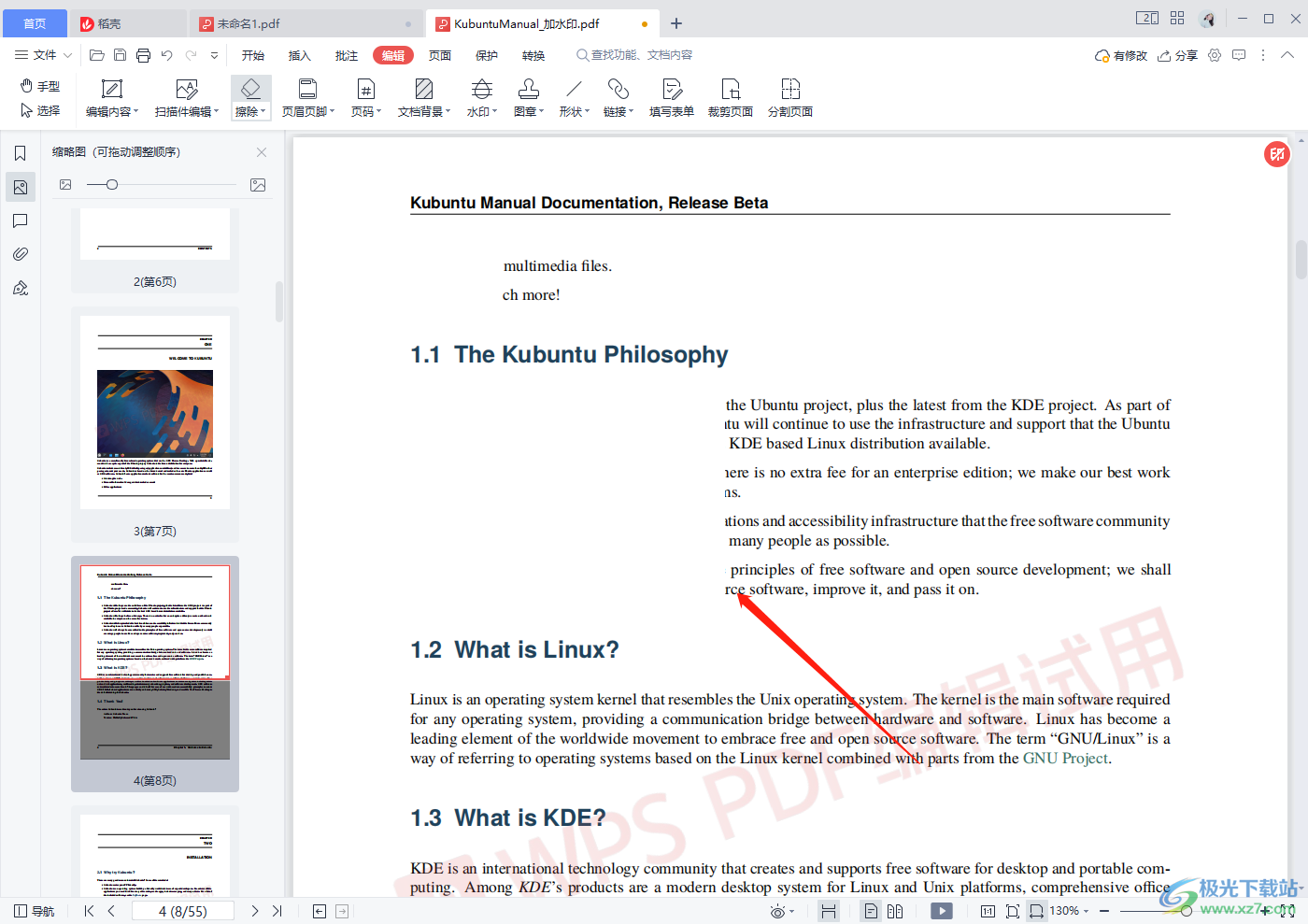This screenshot has width=1308, height=924.
Task: Jump to the last page
Action: [277, 911]
